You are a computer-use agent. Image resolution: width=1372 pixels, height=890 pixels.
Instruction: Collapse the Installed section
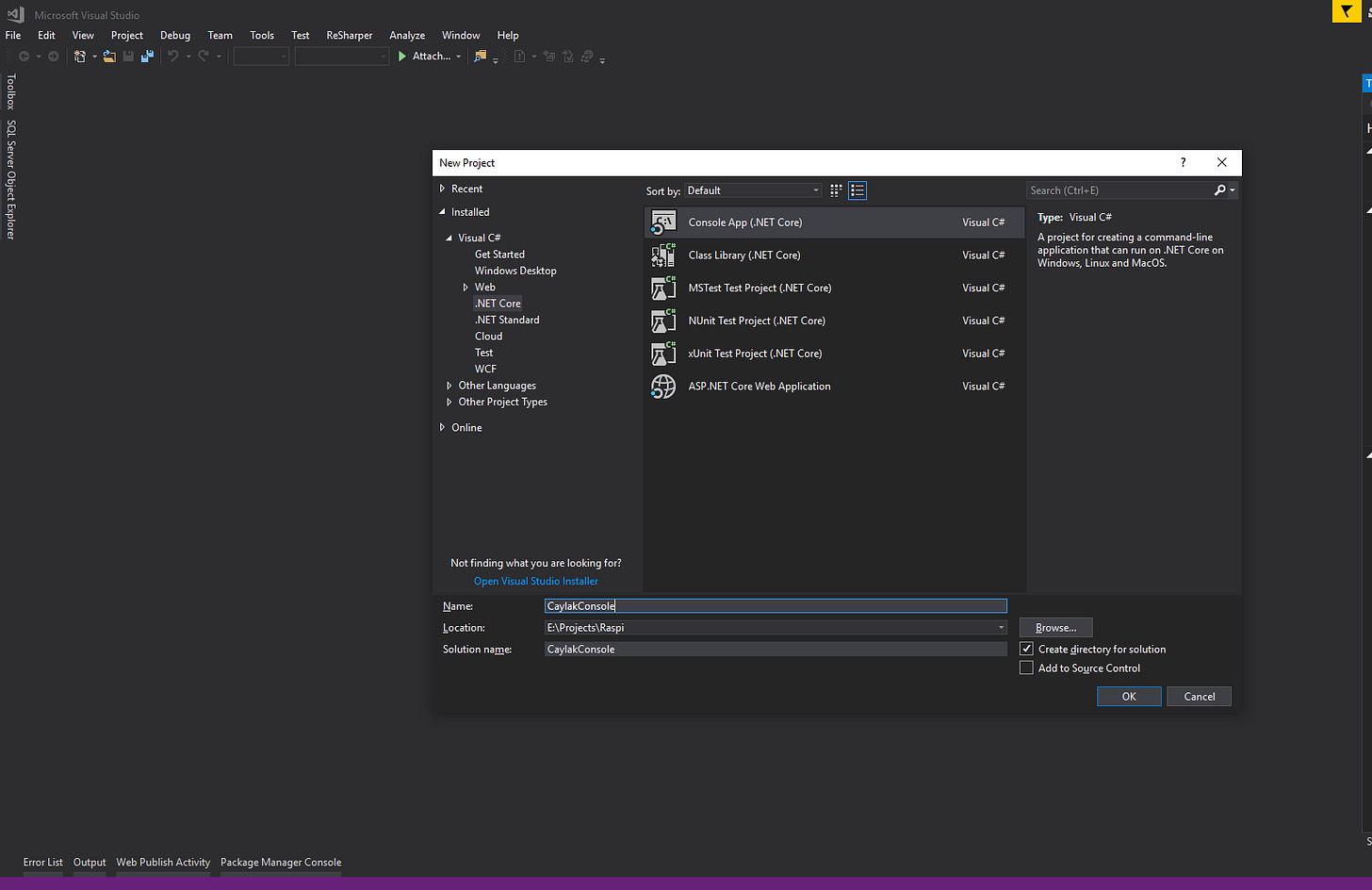(x=442, y=212)
